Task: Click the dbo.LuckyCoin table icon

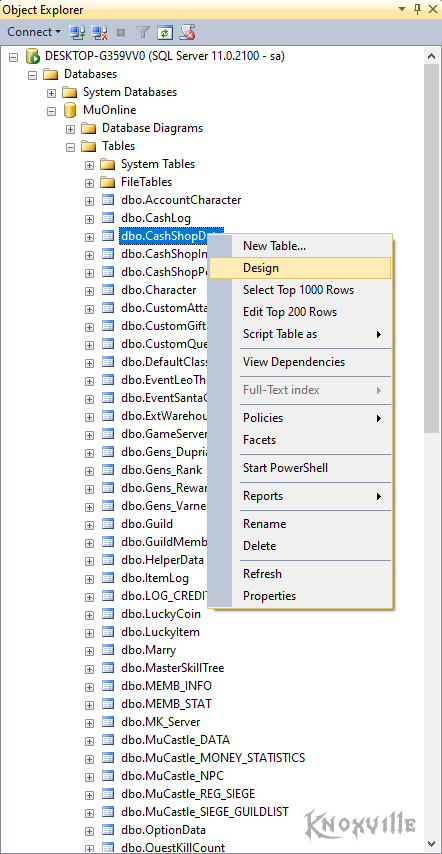Action: [108, 614]
